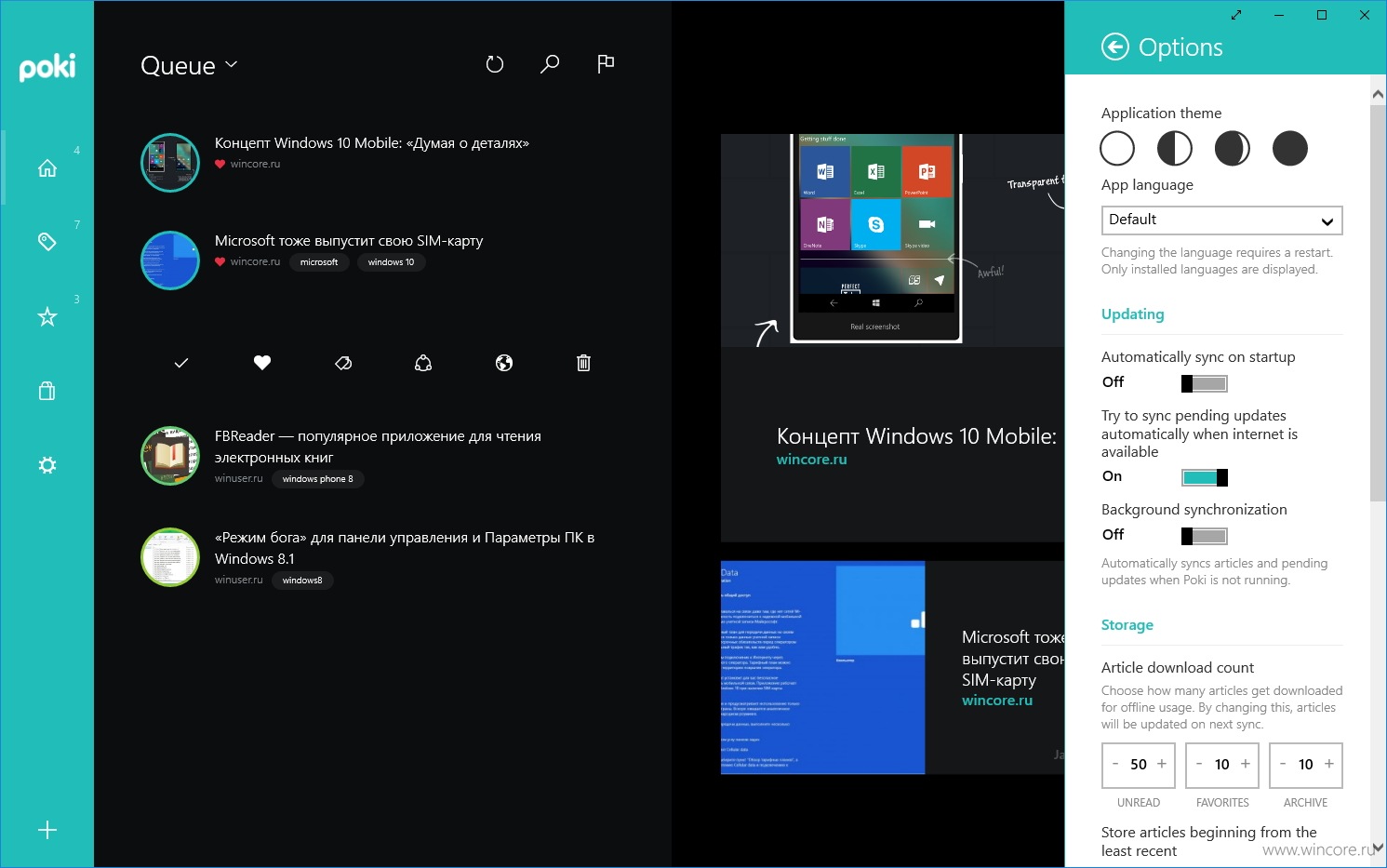Toggle Background synchronization switch
The height and width of the screenshot is (868, 1387).
(1205, 536)
